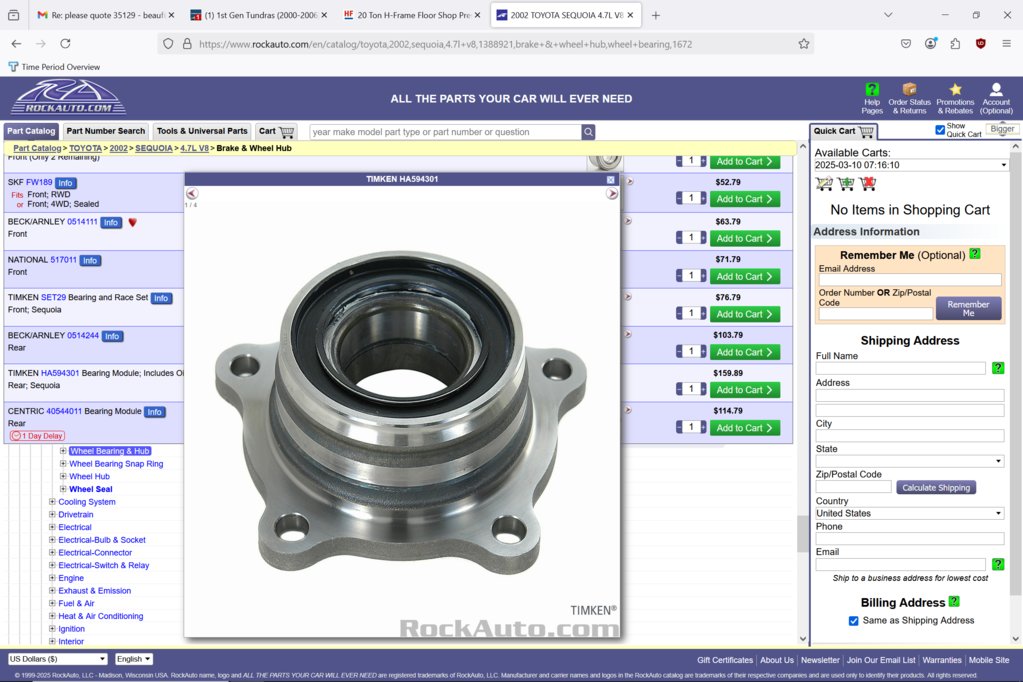Viewport: 1023px width, 682px height.
Task: Add the $159.89 TIMKEN item to cart
Action: coord(744,390)
